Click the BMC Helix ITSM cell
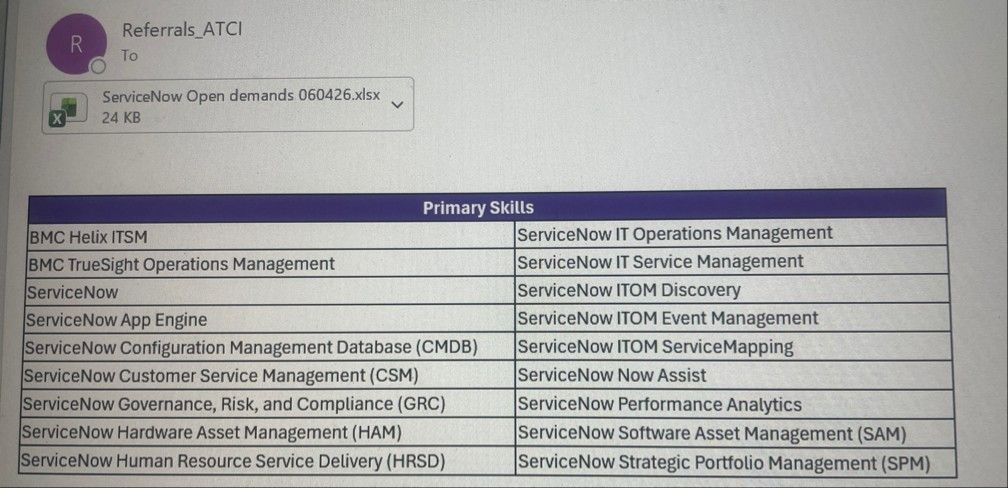This screenshot has height=488, width=1008. click(272, 237)
